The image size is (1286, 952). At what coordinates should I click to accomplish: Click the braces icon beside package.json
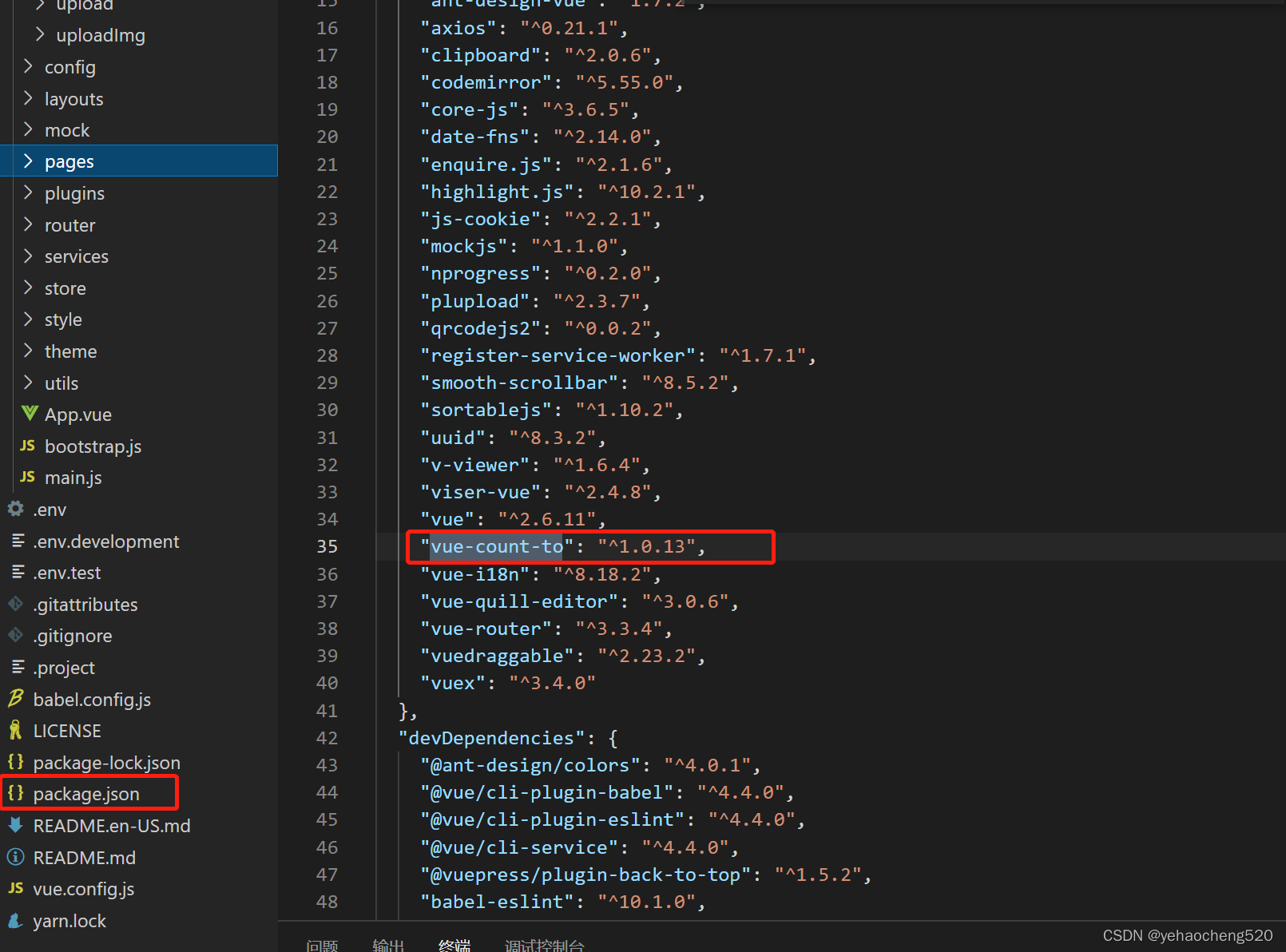[16, 793]
